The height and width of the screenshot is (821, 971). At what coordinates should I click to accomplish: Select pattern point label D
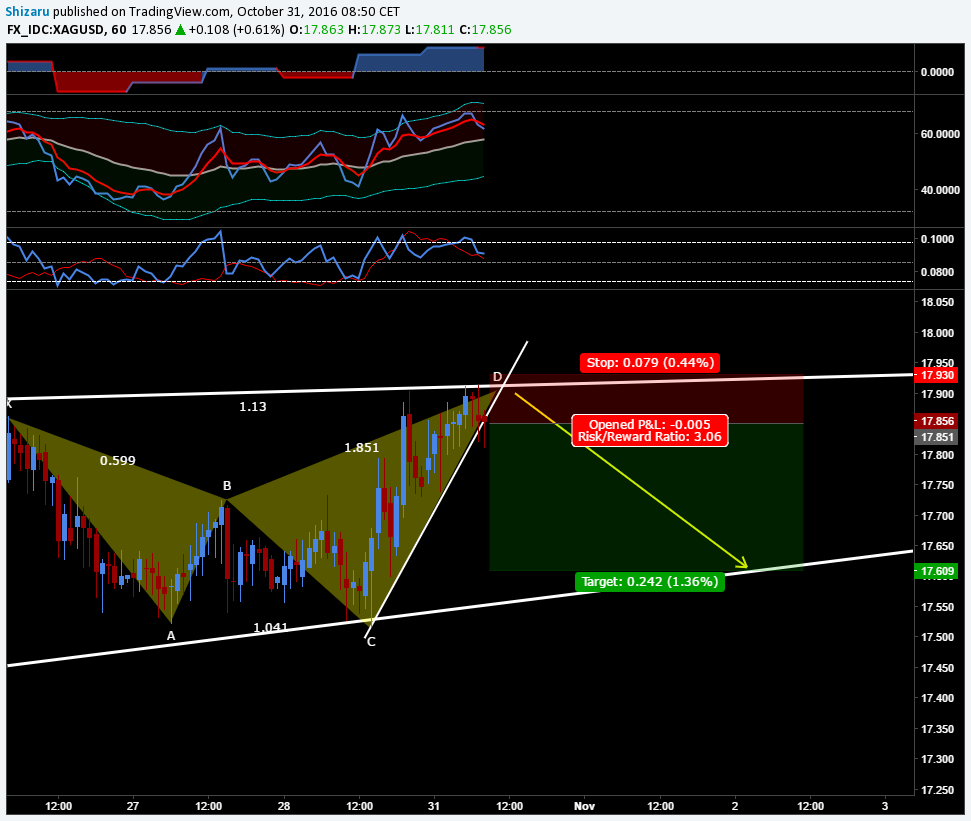coord(497,377)
